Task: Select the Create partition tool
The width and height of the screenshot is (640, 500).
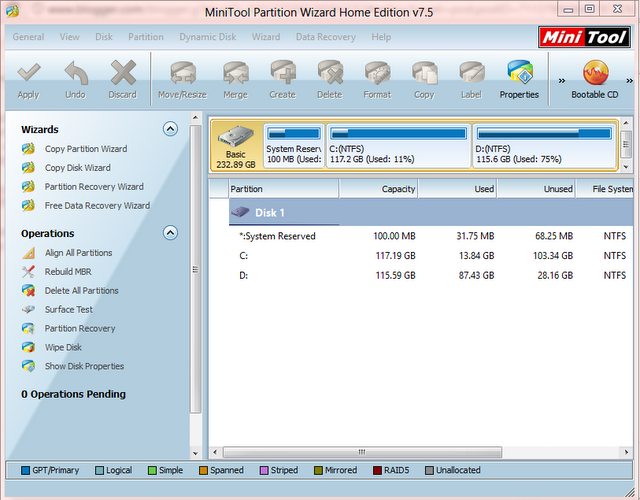Action: (282, 80)
